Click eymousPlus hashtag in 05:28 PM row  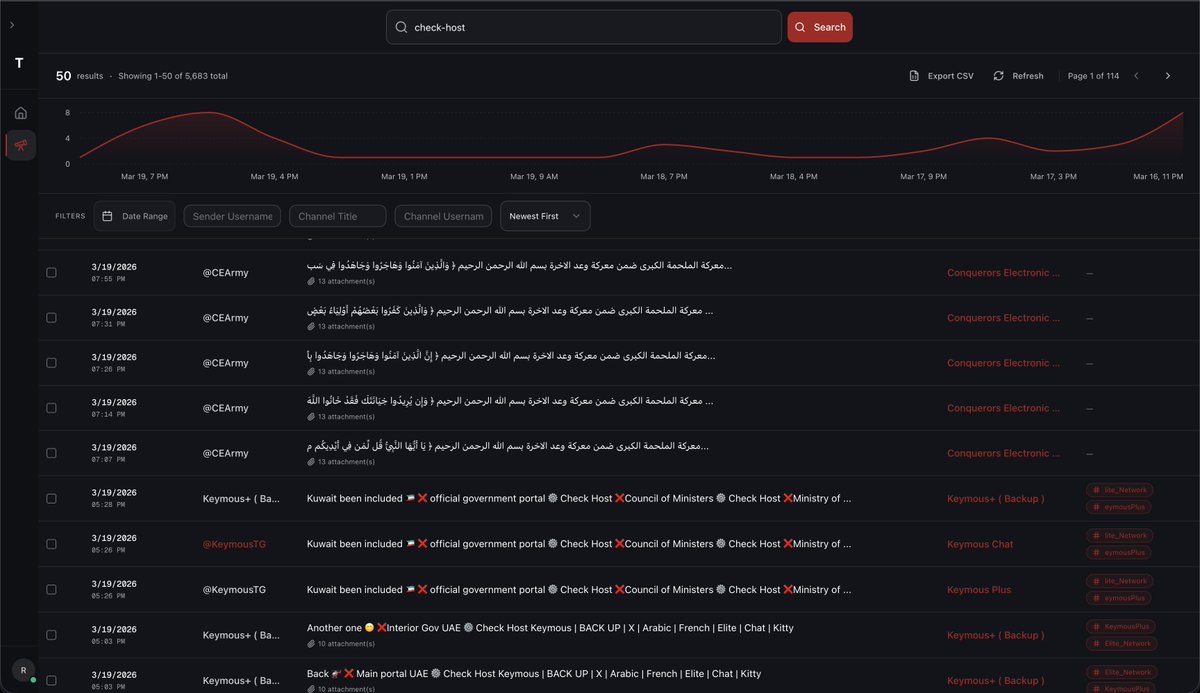(x=1120, y=507)
